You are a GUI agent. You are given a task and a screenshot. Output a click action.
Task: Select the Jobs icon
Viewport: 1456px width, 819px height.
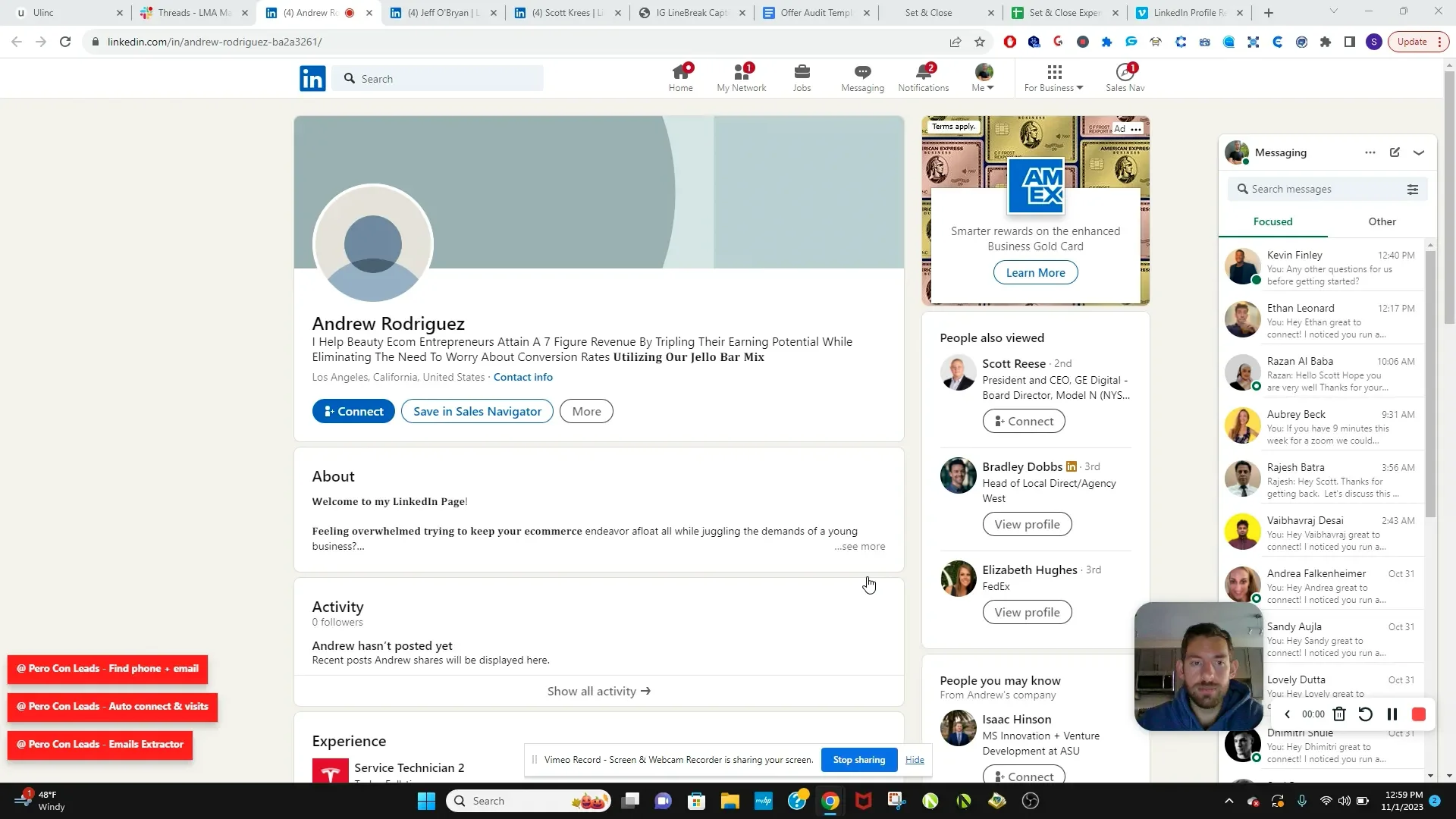802,77
